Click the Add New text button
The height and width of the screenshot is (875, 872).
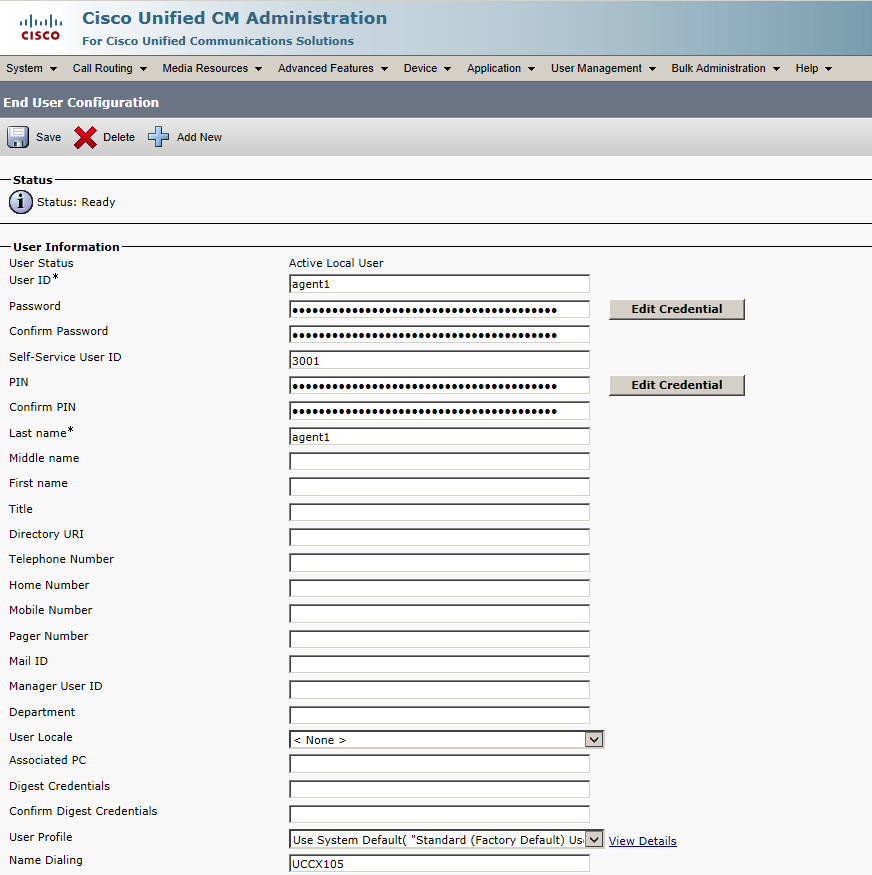199,137
